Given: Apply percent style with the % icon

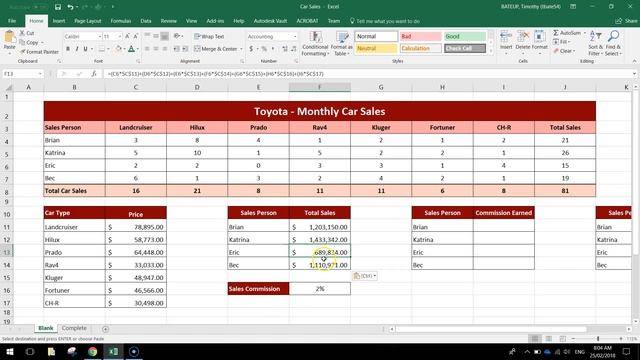Looking at the screenshot, I should click(x=264, y=49).
